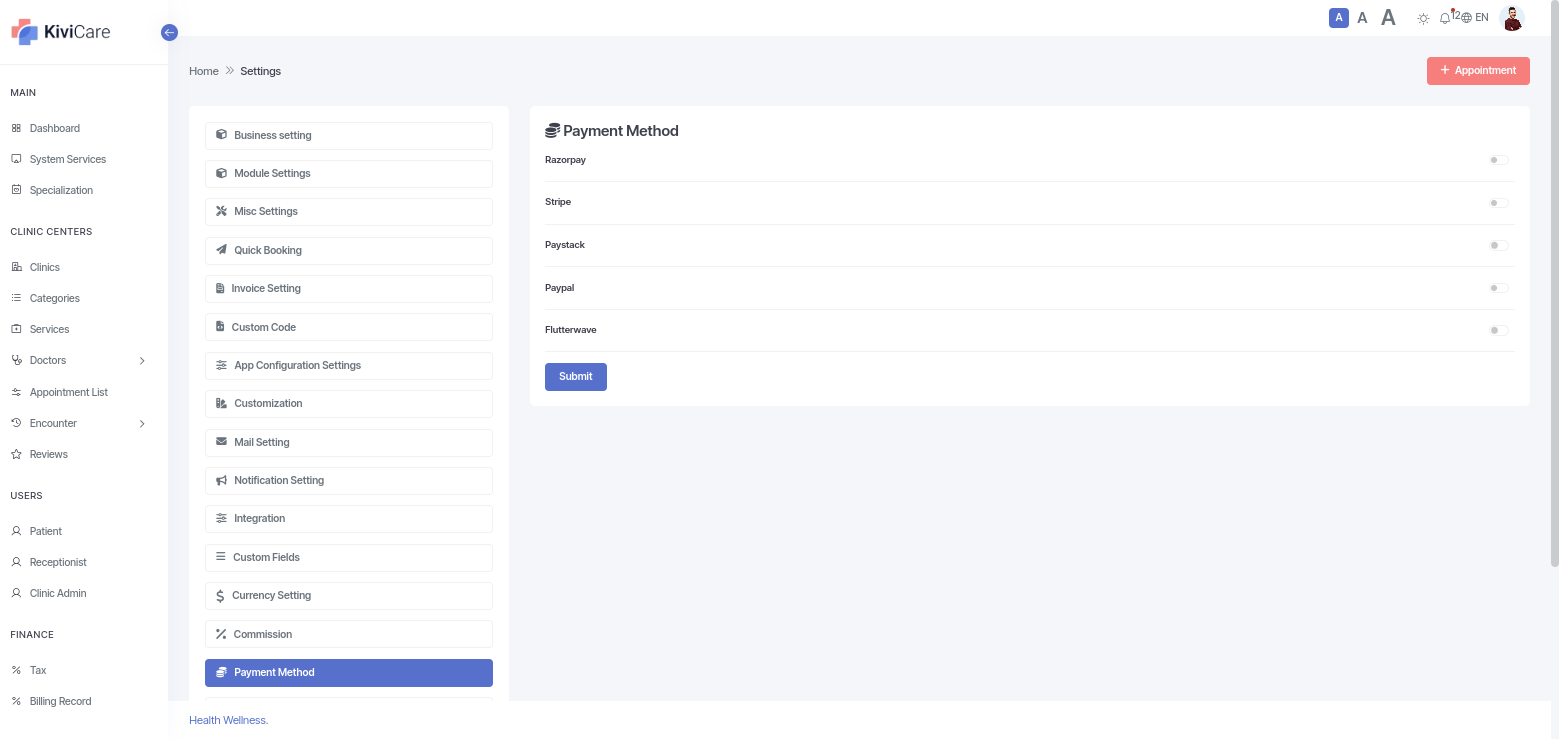
Task: Expand the Doctors submenu chevron
Action: pyautogui.click(x=142, y=360)
